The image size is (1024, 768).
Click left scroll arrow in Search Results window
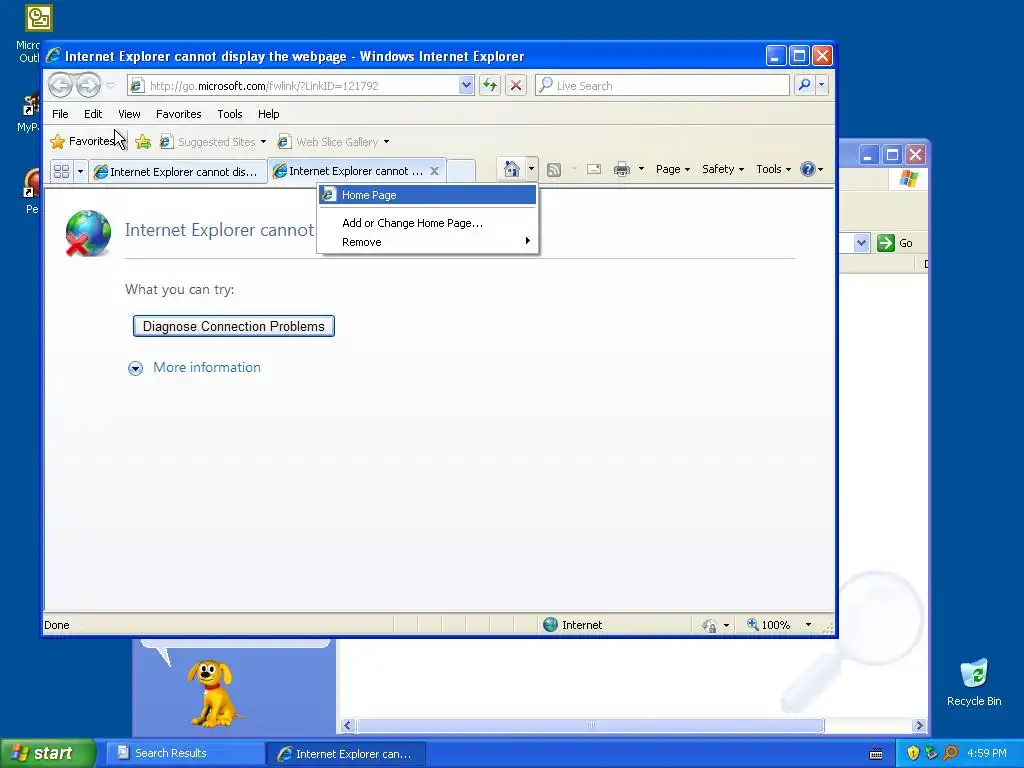click(347, 726)
